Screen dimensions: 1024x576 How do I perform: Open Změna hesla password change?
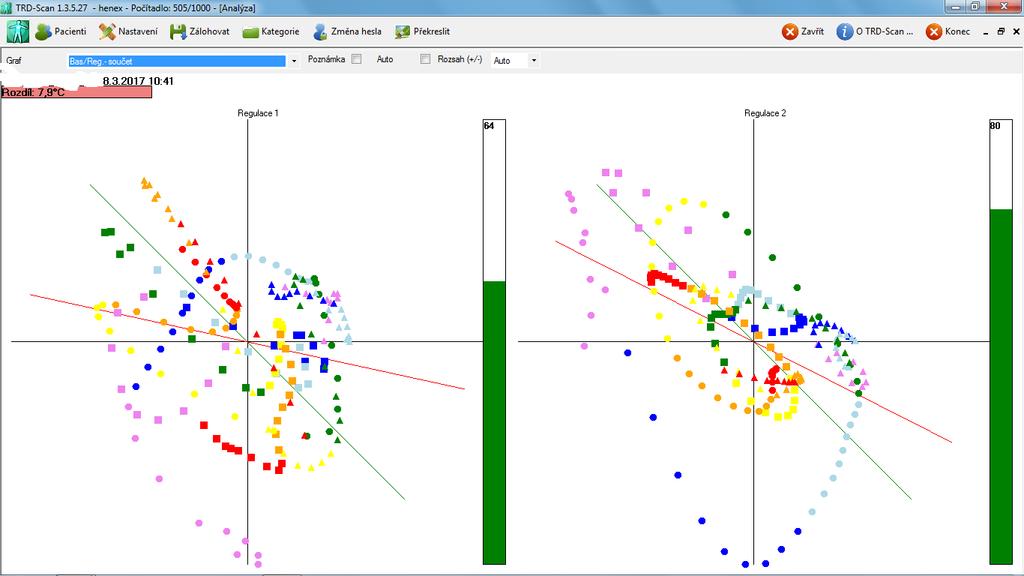[347, 31]
